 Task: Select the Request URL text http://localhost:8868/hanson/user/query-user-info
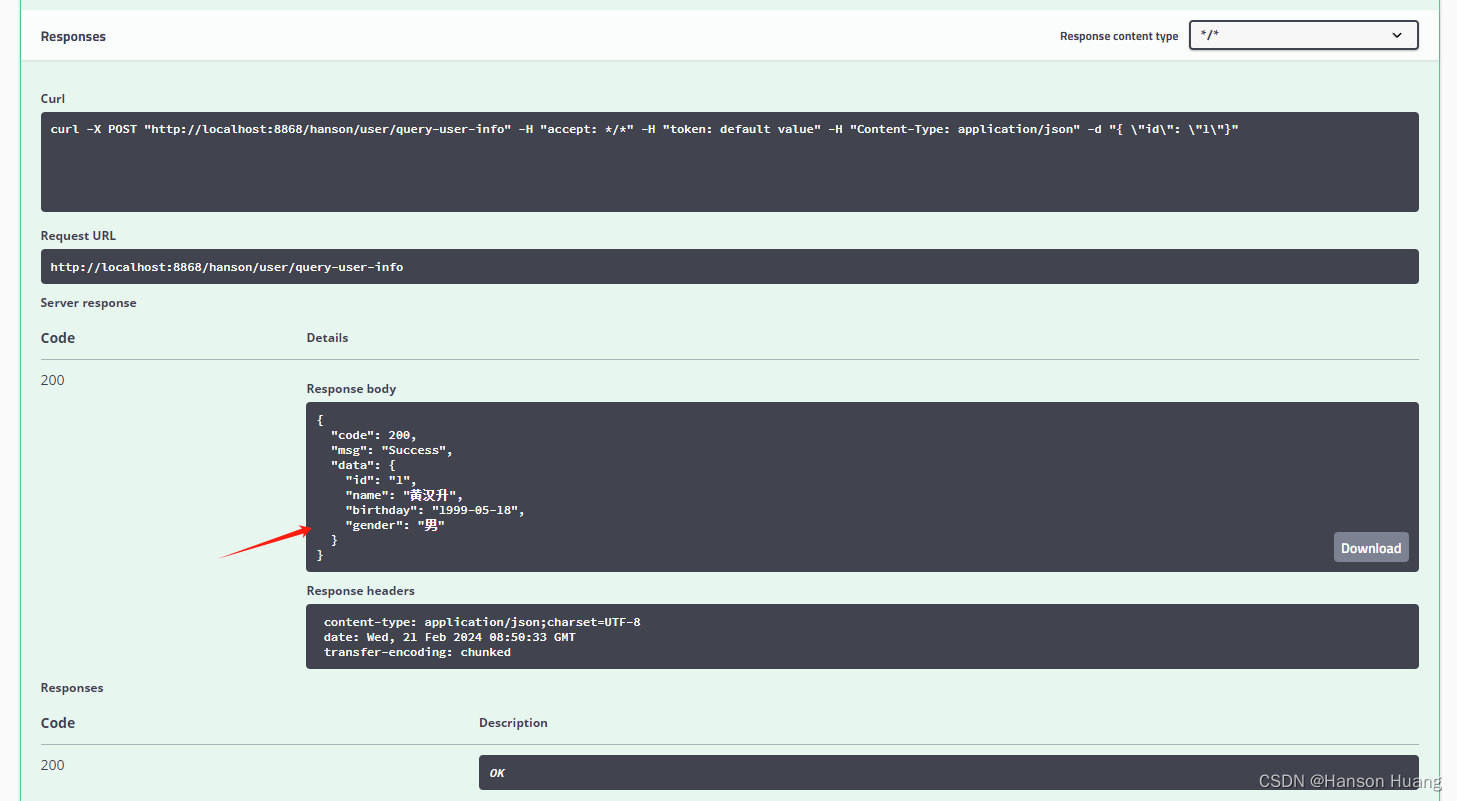click(x=227, y=267)
